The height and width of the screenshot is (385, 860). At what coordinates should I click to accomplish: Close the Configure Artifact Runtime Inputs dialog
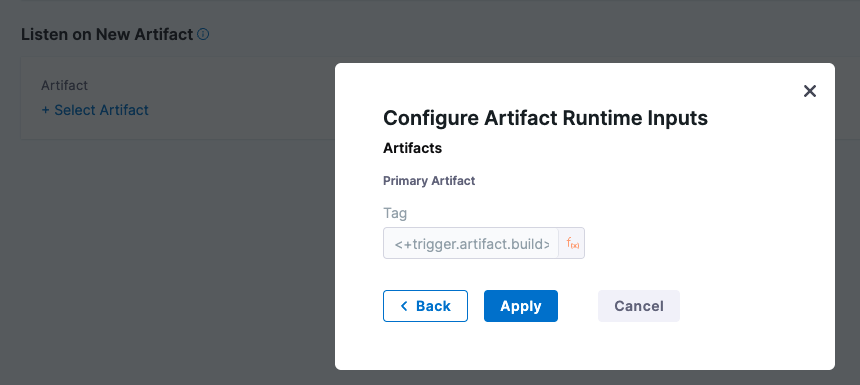click(x=810, y=91)
